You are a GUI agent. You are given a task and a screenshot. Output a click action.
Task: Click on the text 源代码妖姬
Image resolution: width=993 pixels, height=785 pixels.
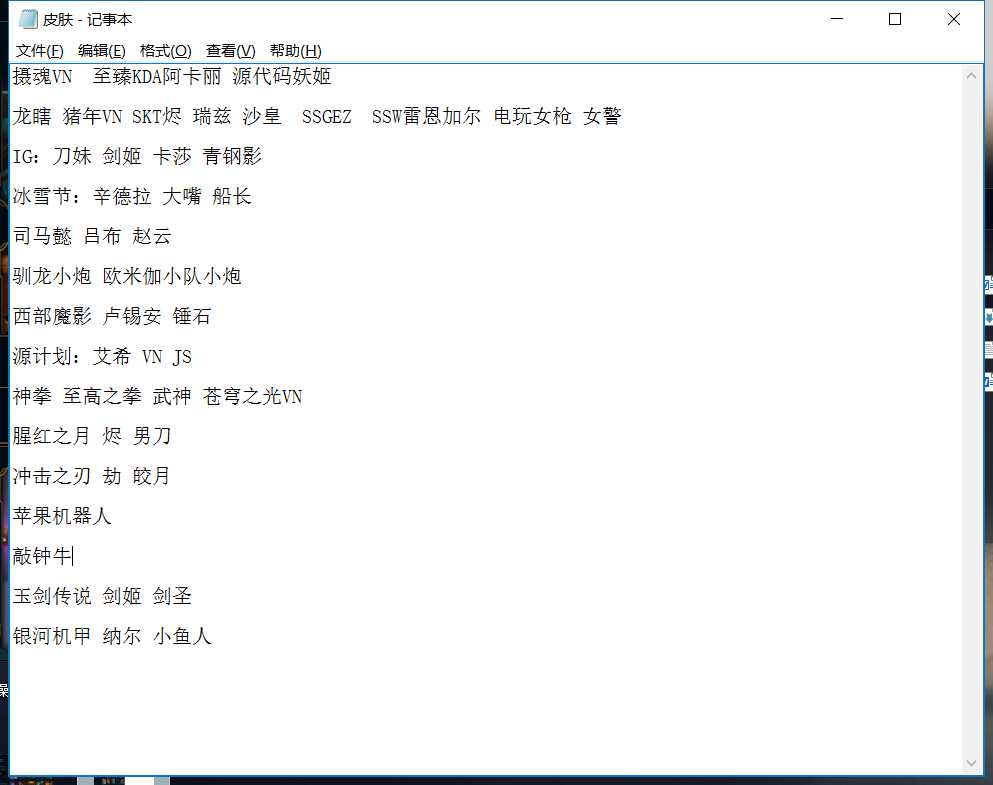pyautogui.click(x=282, y=77)
